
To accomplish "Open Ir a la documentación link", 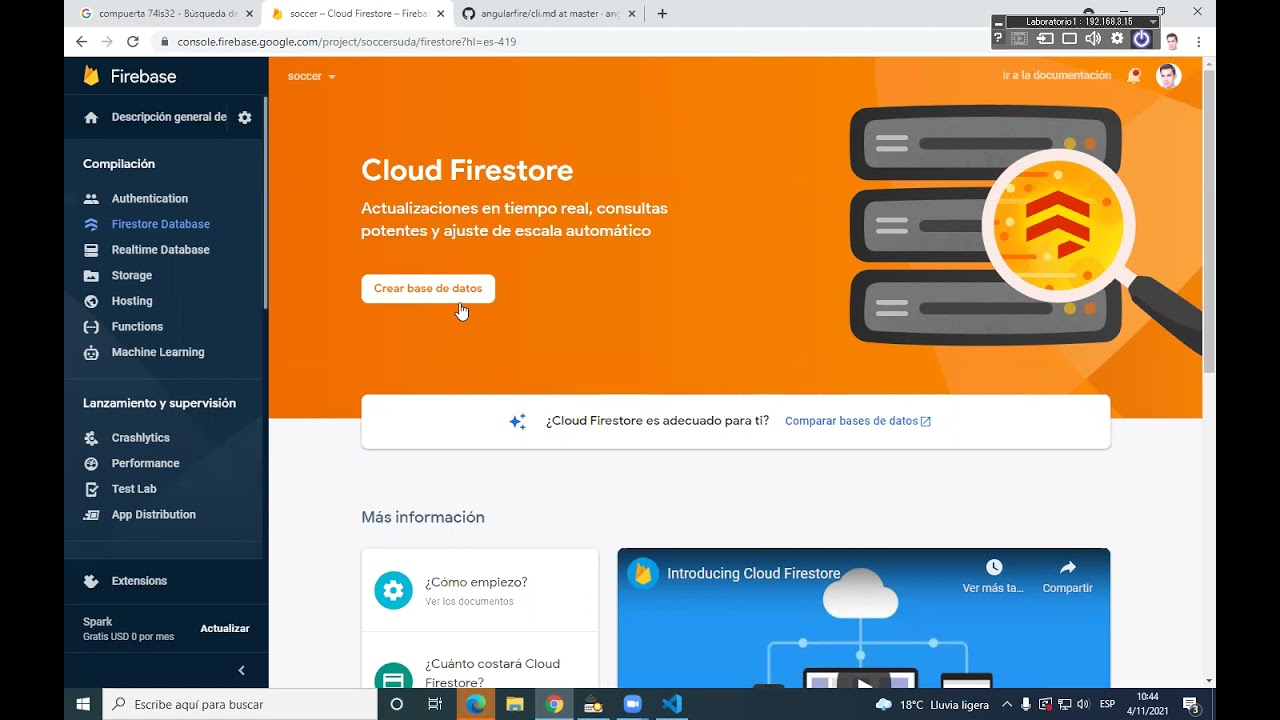I will (1056, 75).
